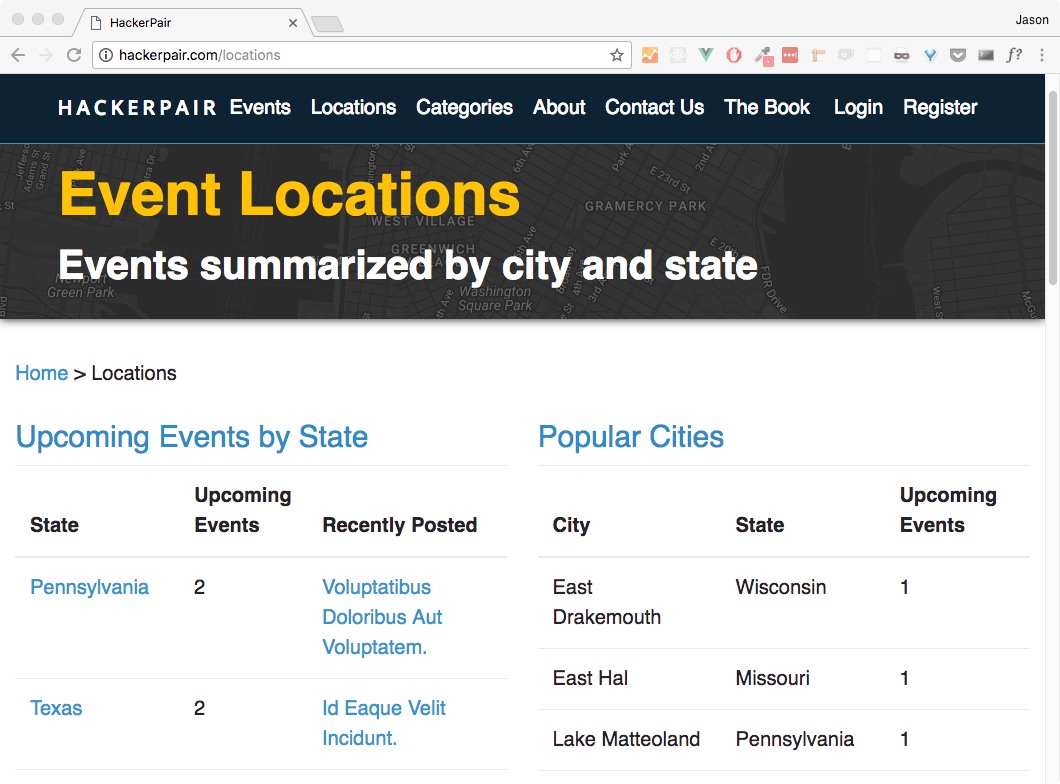
Task: Open the orange analytics chart extension
Action: pos(650,55)
